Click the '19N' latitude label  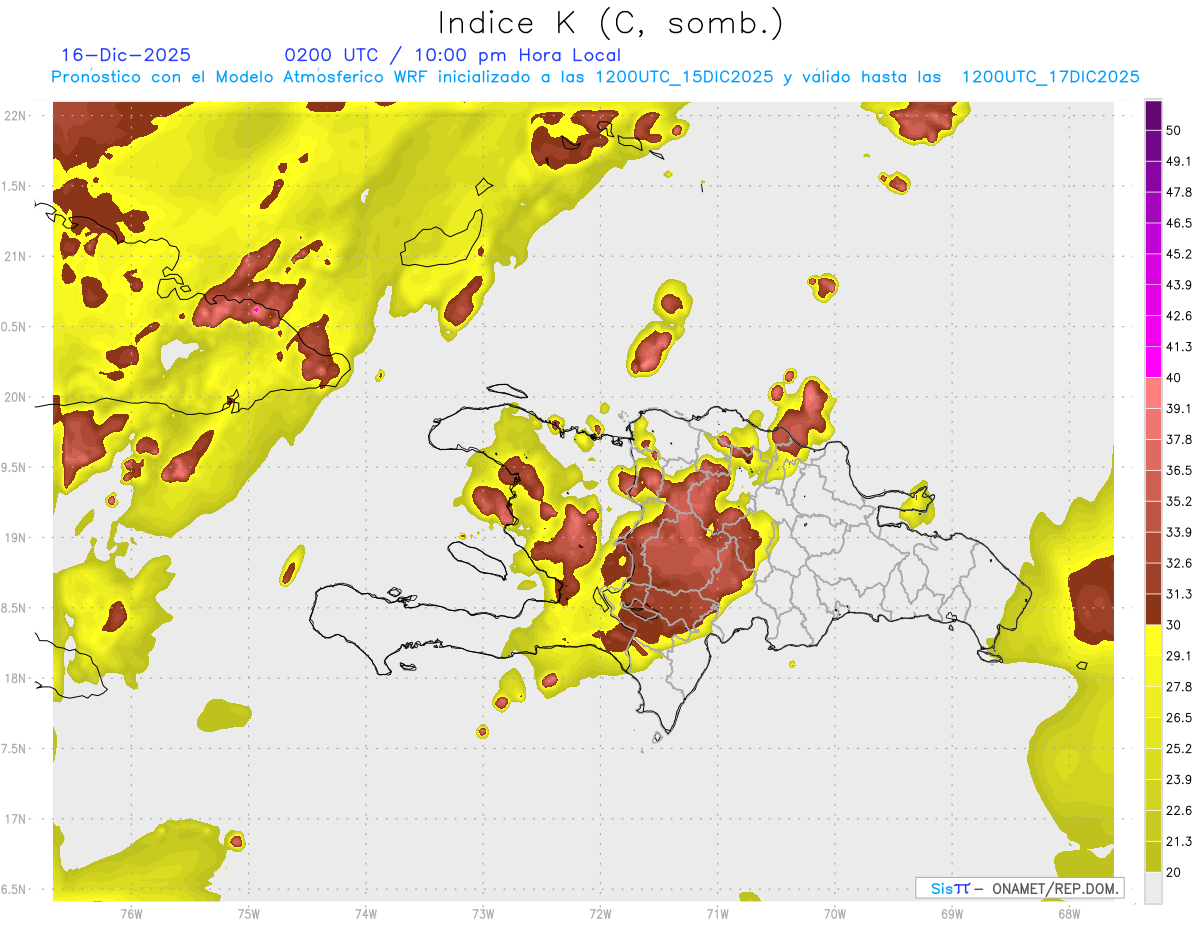pos(16,538)
